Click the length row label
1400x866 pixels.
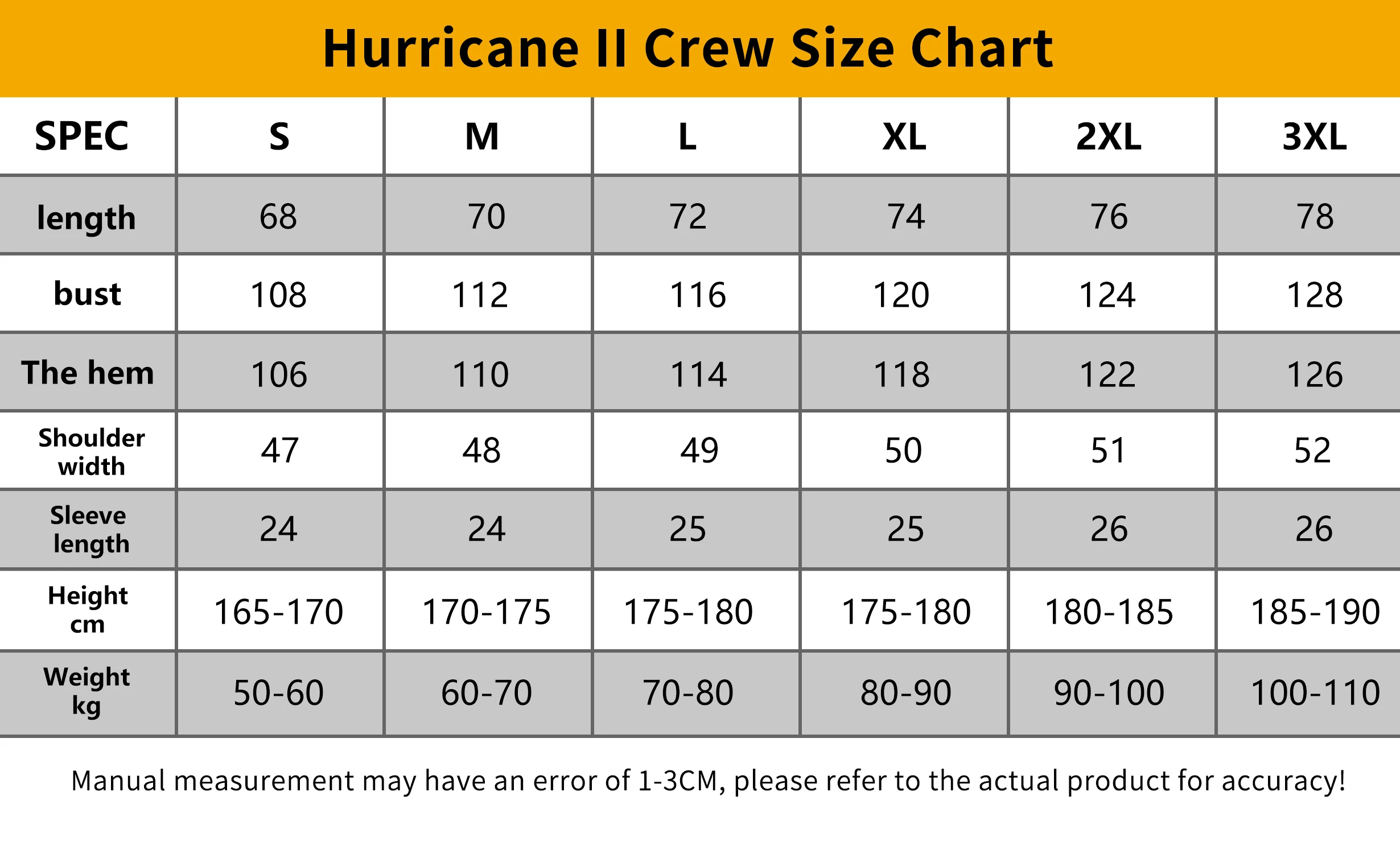(x=87, y=218)
